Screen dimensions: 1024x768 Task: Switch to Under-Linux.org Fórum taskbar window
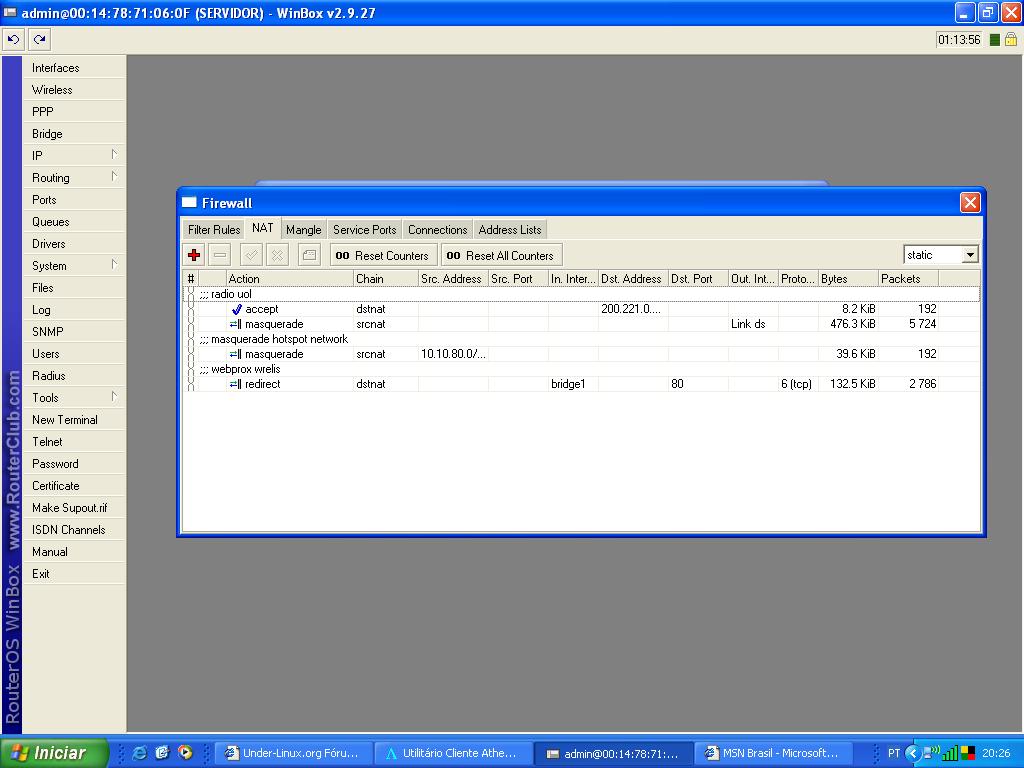pos(294,753)
